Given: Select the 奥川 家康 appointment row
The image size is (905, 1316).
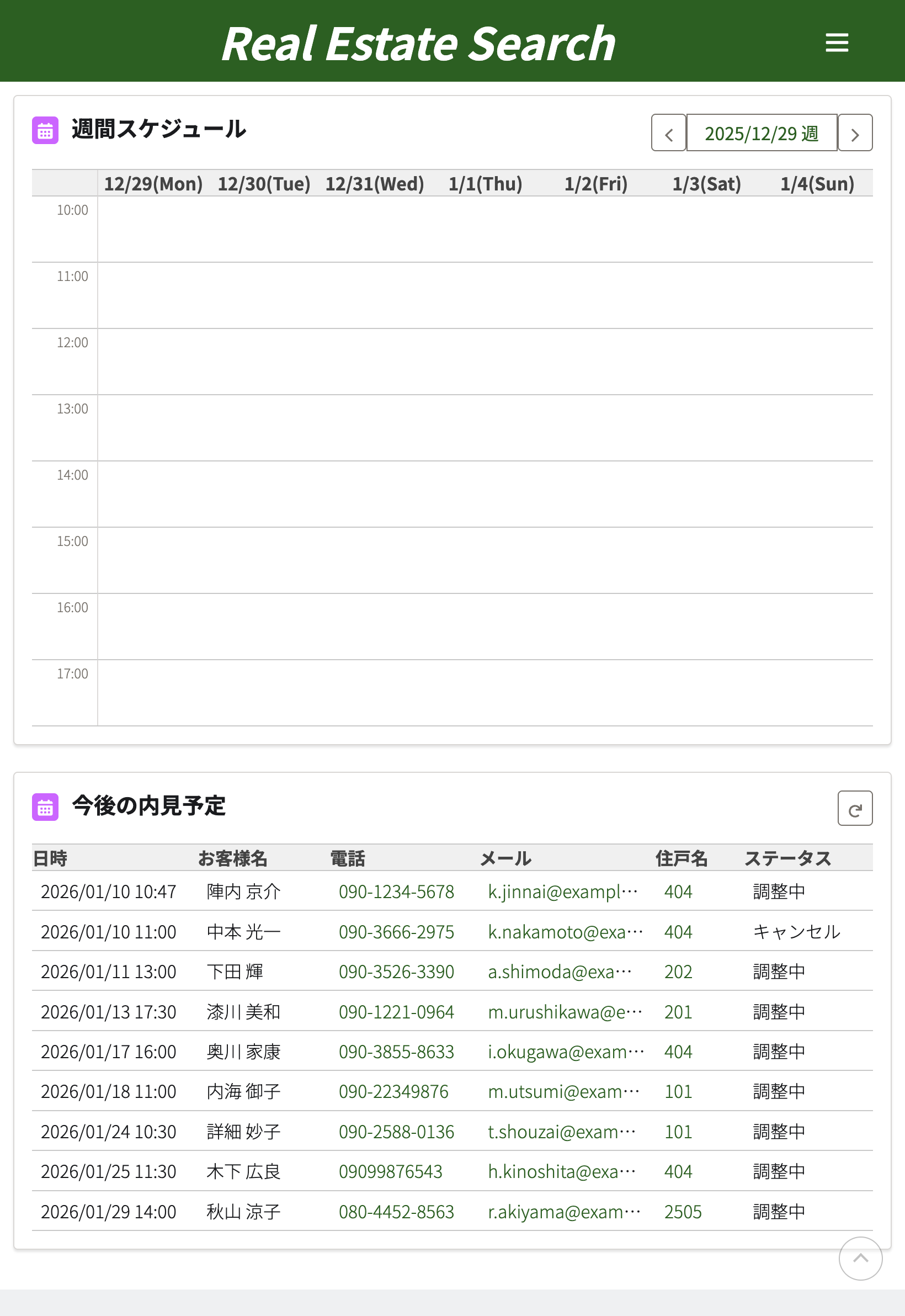Looking at the screenshot, I should pos(243,1052).
